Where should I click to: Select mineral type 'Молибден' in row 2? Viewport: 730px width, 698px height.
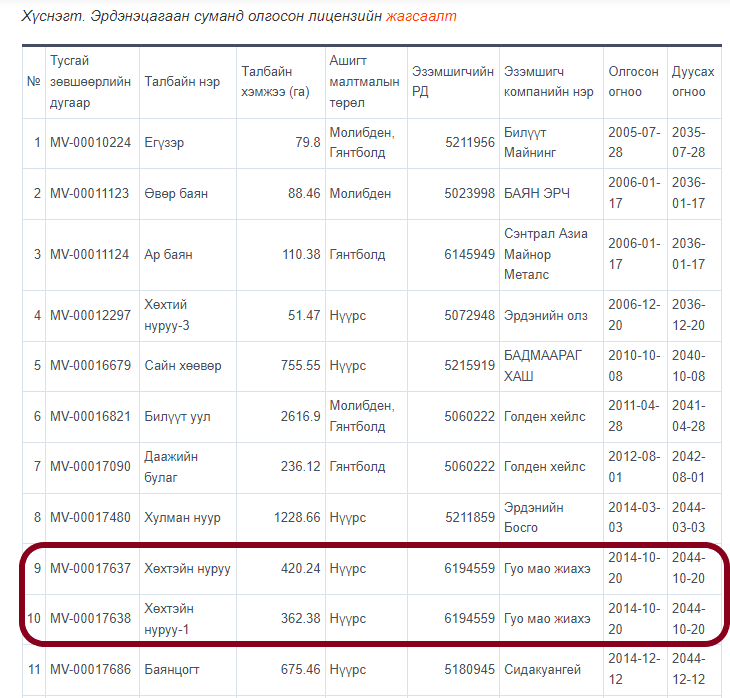click(360, 193)
